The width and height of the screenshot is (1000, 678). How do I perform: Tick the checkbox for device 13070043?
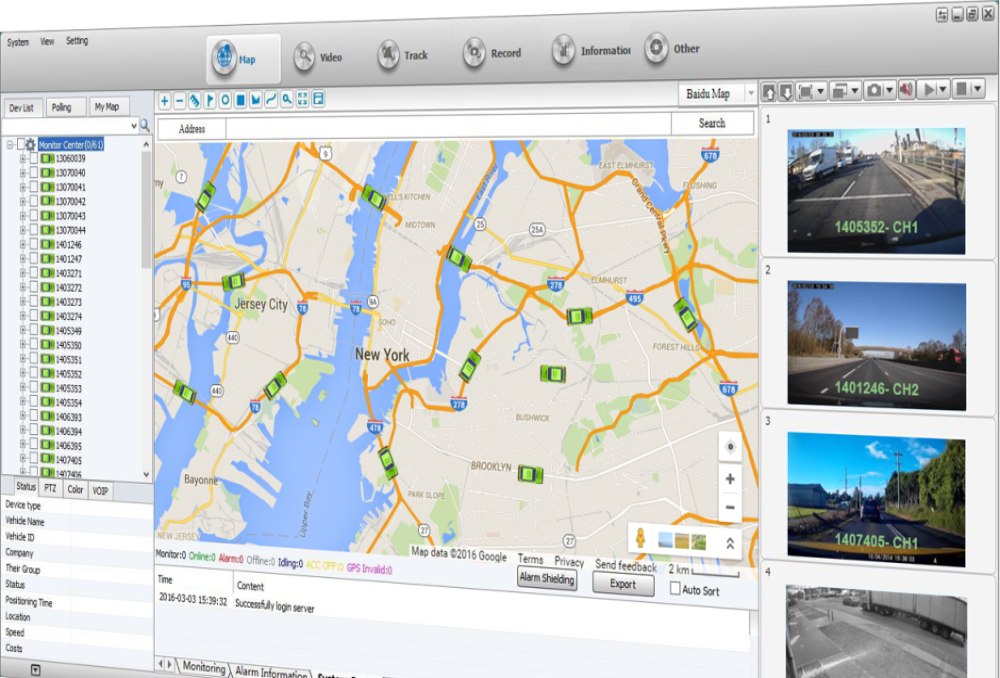[34, 216]
